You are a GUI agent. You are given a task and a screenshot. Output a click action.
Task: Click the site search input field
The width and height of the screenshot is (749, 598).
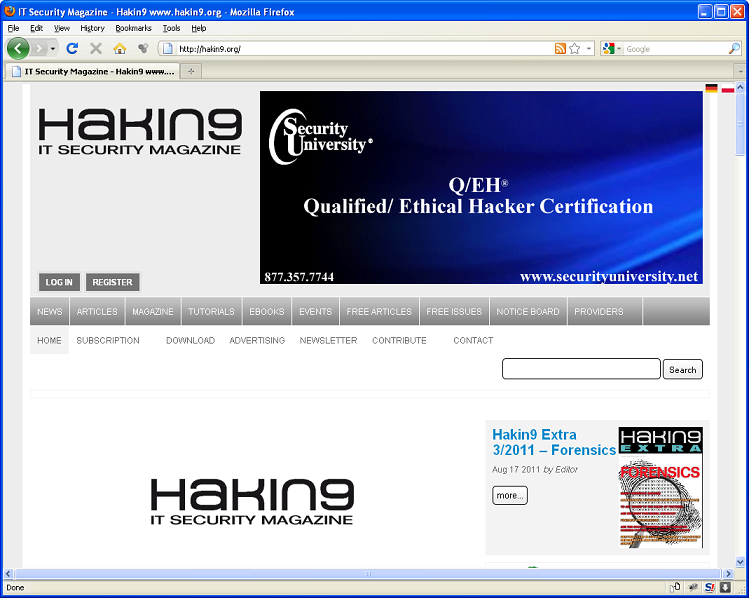[581, 369]
